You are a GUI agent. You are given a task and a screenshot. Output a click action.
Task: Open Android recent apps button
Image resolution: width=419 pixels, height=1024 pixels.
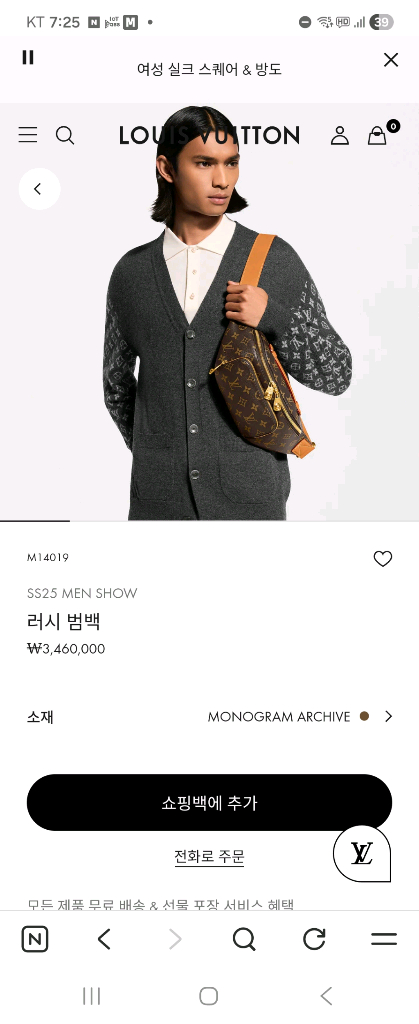click(91, 996)
